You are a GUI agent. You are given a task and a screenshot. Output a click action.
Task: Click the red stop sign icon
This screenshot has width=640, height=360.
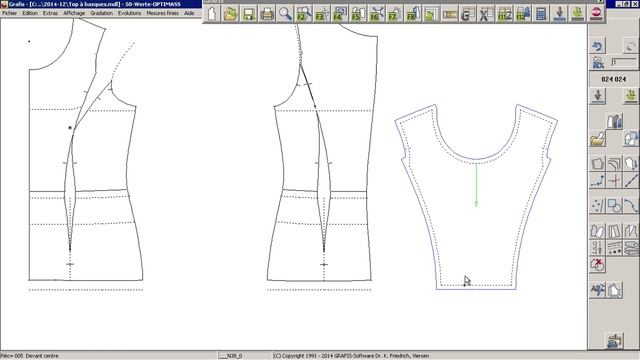click(x=596, y=14)
